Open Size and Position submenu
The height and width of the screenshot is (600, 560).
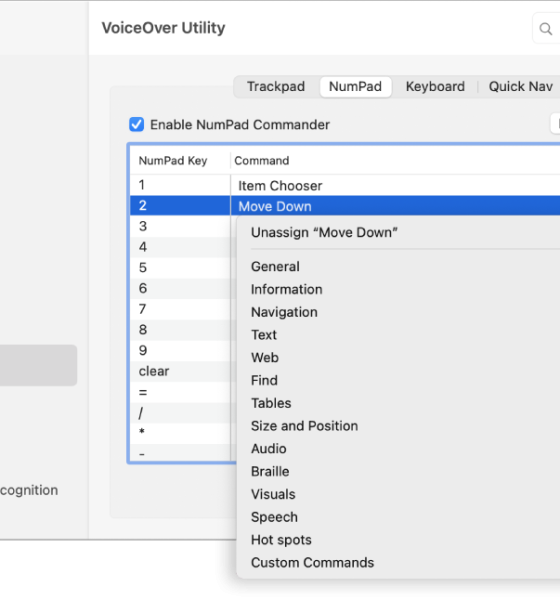[304, 426]
